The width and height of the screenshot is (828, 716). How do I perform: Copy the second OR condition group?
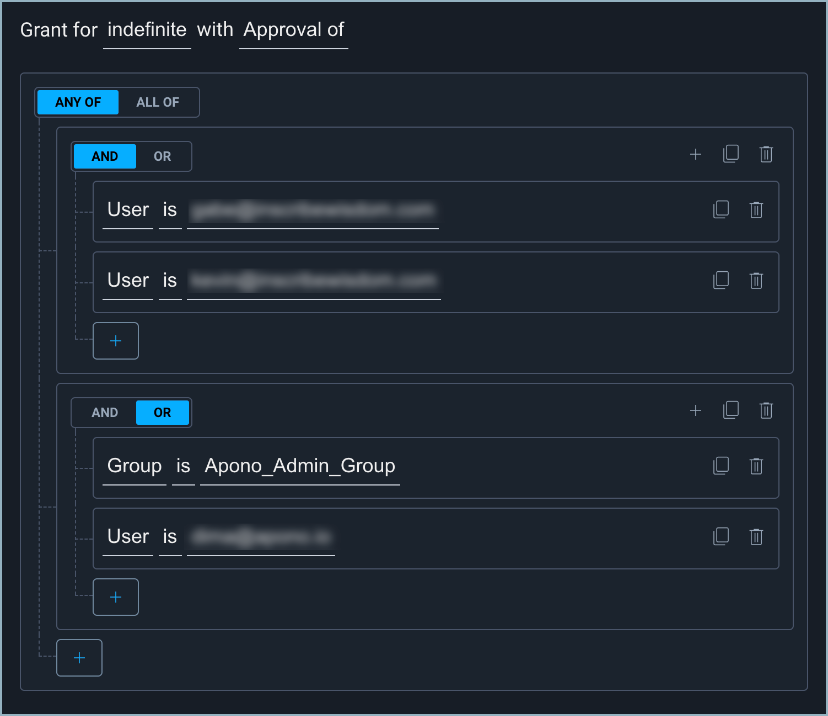(731, 410)
